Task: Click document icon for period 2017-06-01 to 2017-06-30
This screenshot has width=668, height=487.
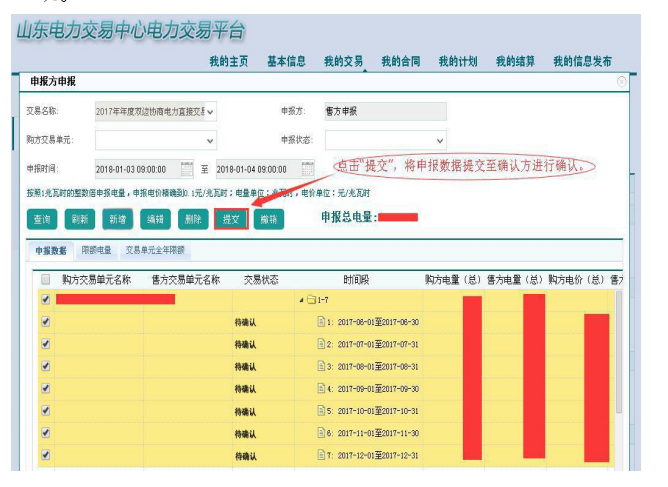Action: tap(321, 322)
